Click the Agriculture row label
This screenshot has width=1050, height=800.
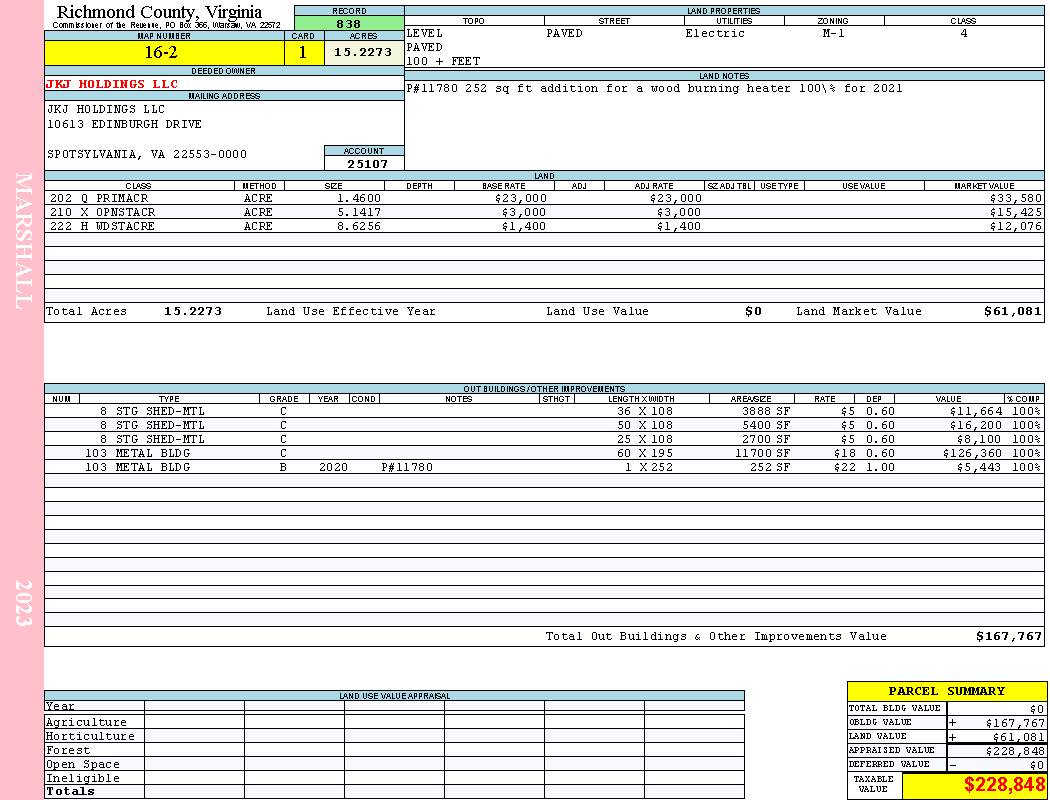coord(86,722)
